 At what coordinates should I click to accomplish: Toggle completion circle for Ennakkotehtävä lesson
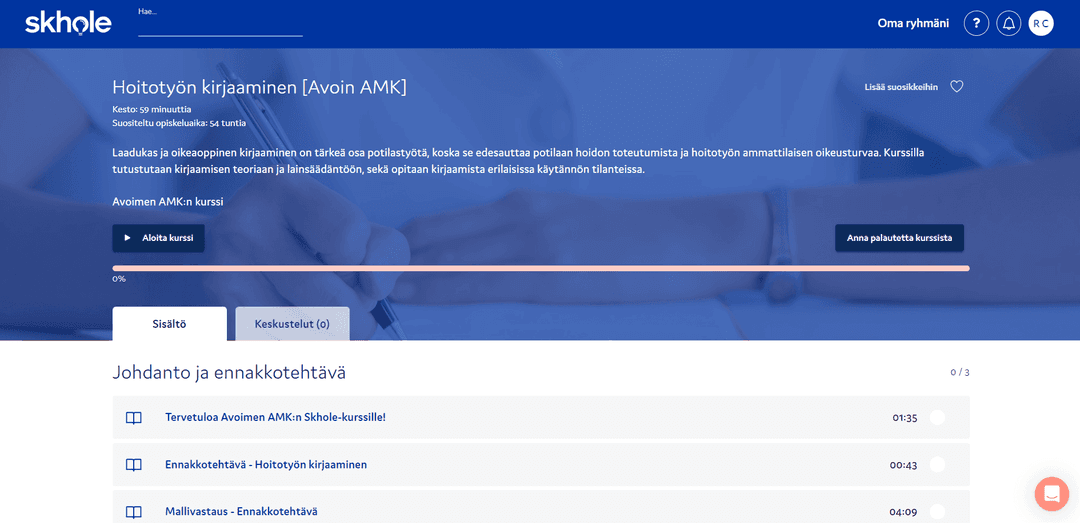(x=937, y=465)
